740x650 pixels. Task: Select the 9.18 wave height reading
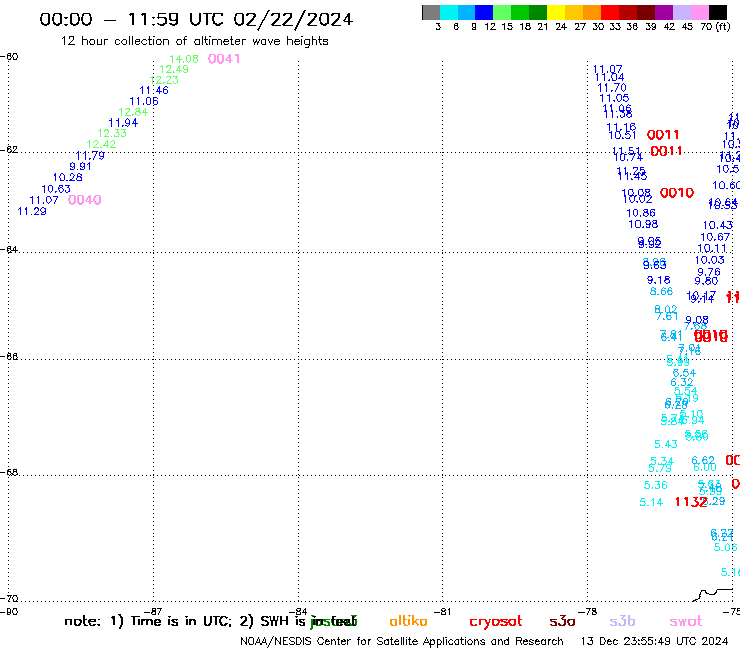658,280
